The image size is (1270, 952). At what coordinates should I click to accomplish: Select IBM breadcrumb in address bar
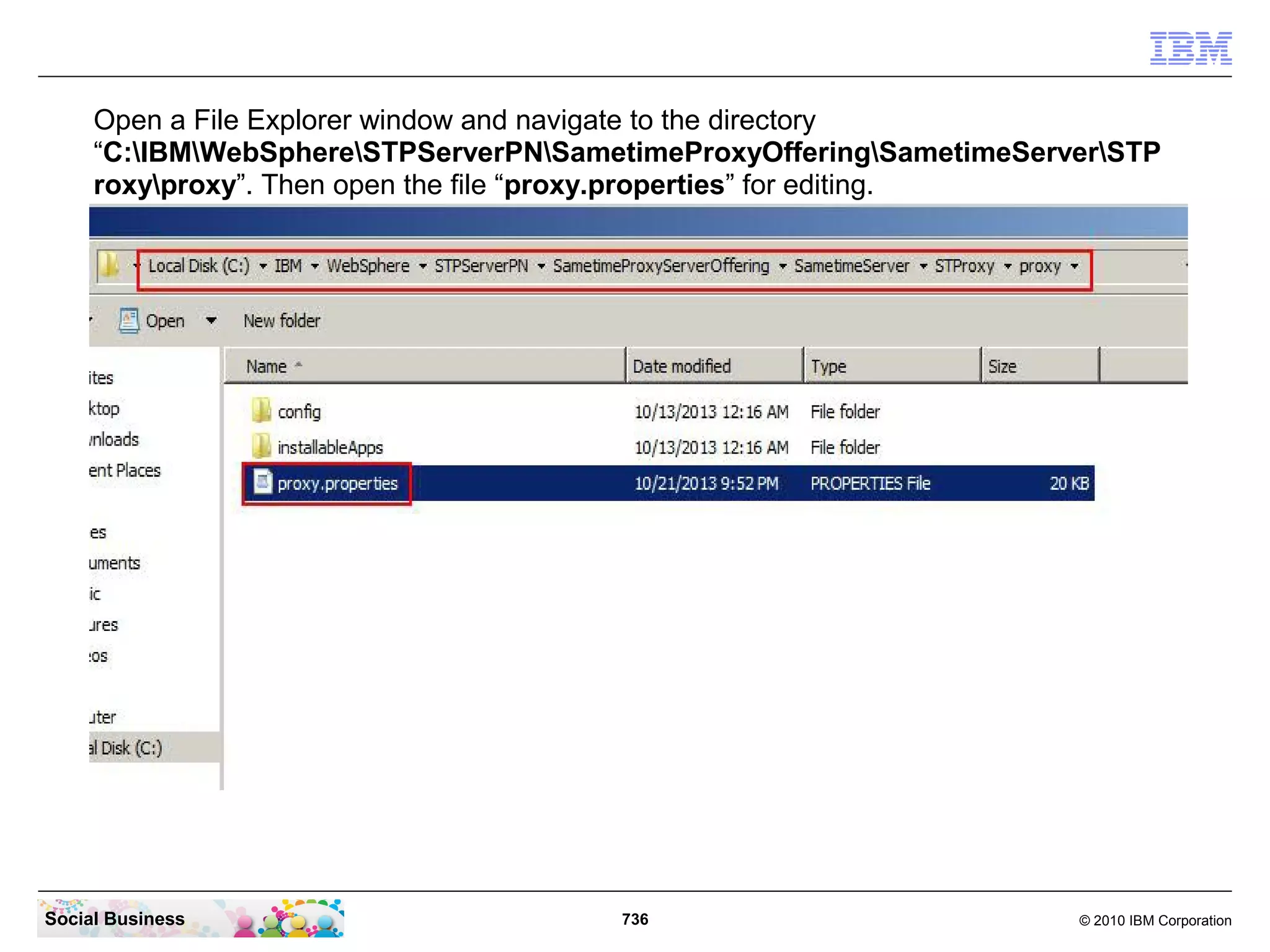(288, 266)
